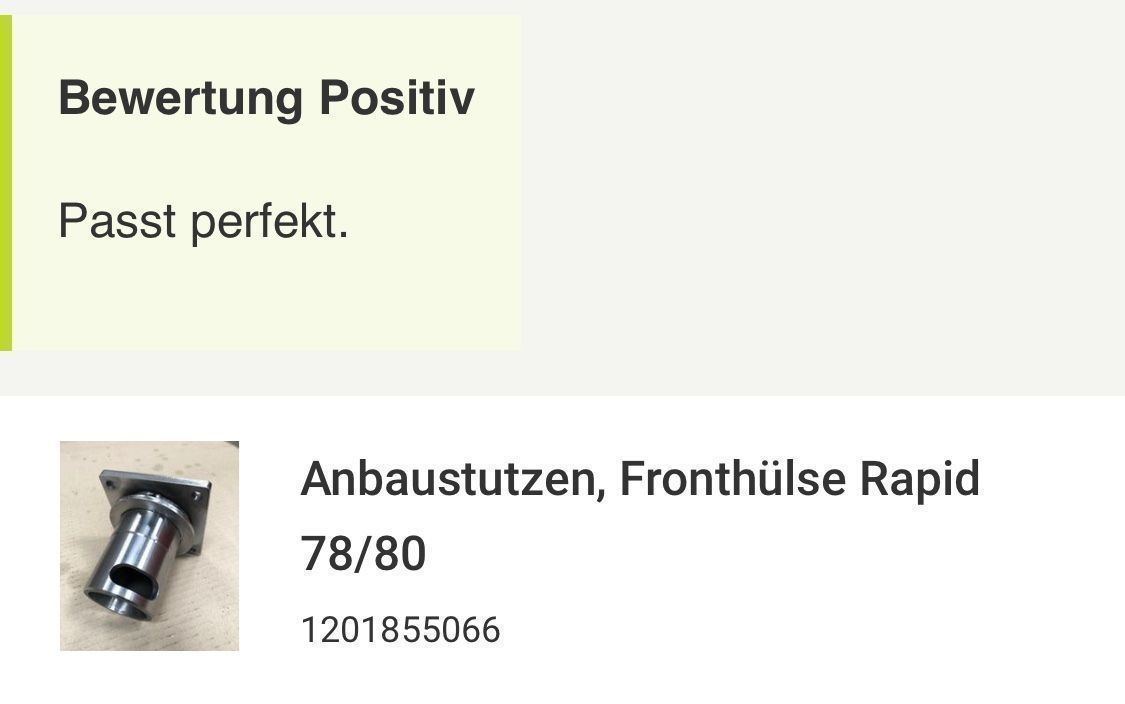Click the white space right of article number
Screen dimensions: 1125x704
point(811,630)
